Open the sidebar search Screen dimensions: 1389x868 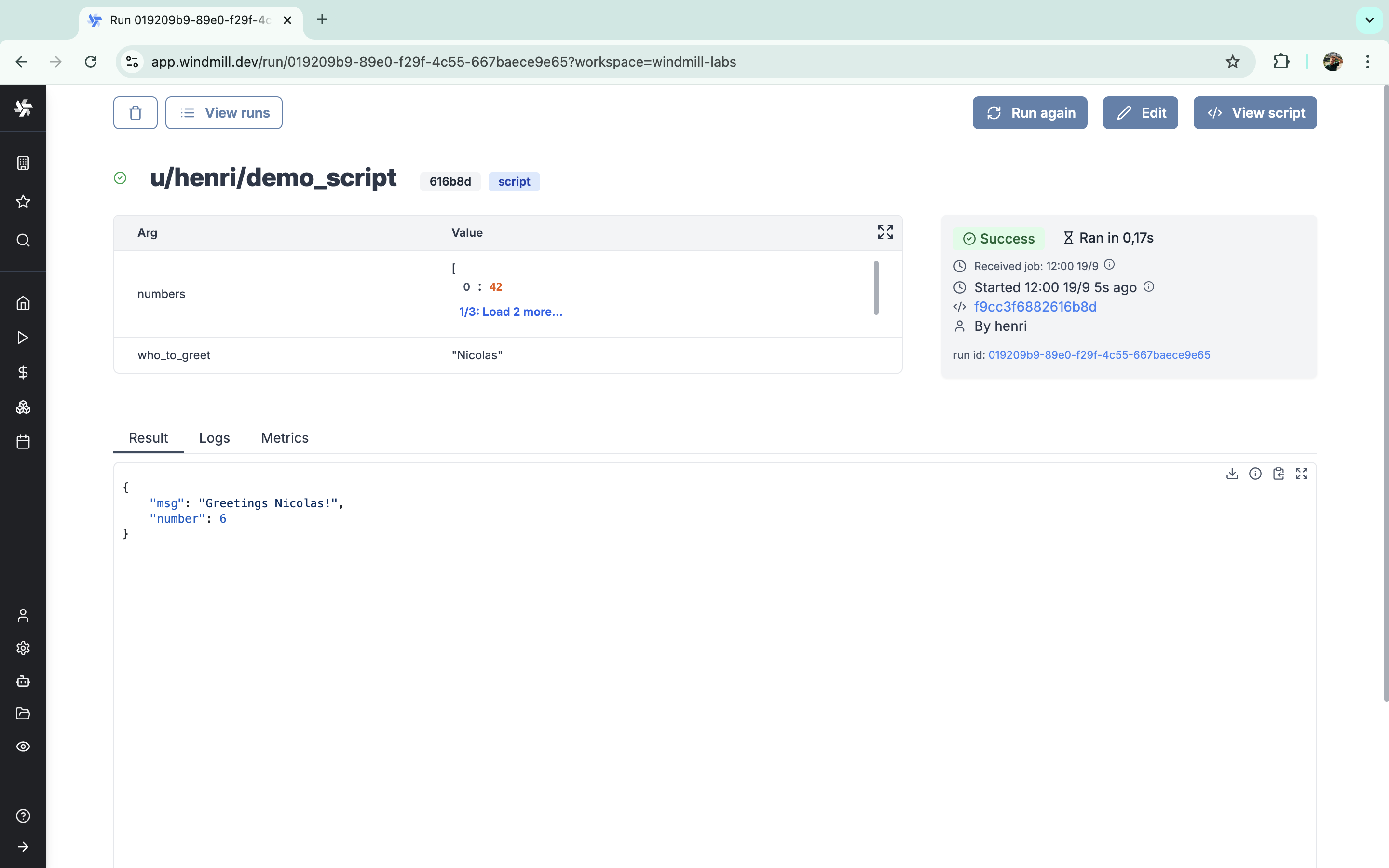(23, 240)
